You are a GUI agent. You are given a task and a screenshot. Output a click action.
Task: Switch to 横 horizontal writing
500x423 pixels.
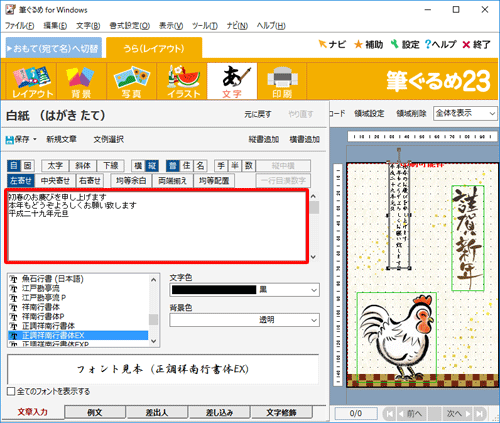(138, 166)
